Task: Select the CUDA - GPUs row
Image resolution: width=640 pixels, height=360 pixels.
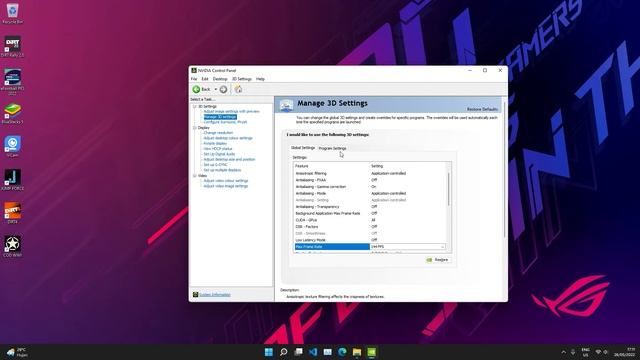Action: coord(370,220)
